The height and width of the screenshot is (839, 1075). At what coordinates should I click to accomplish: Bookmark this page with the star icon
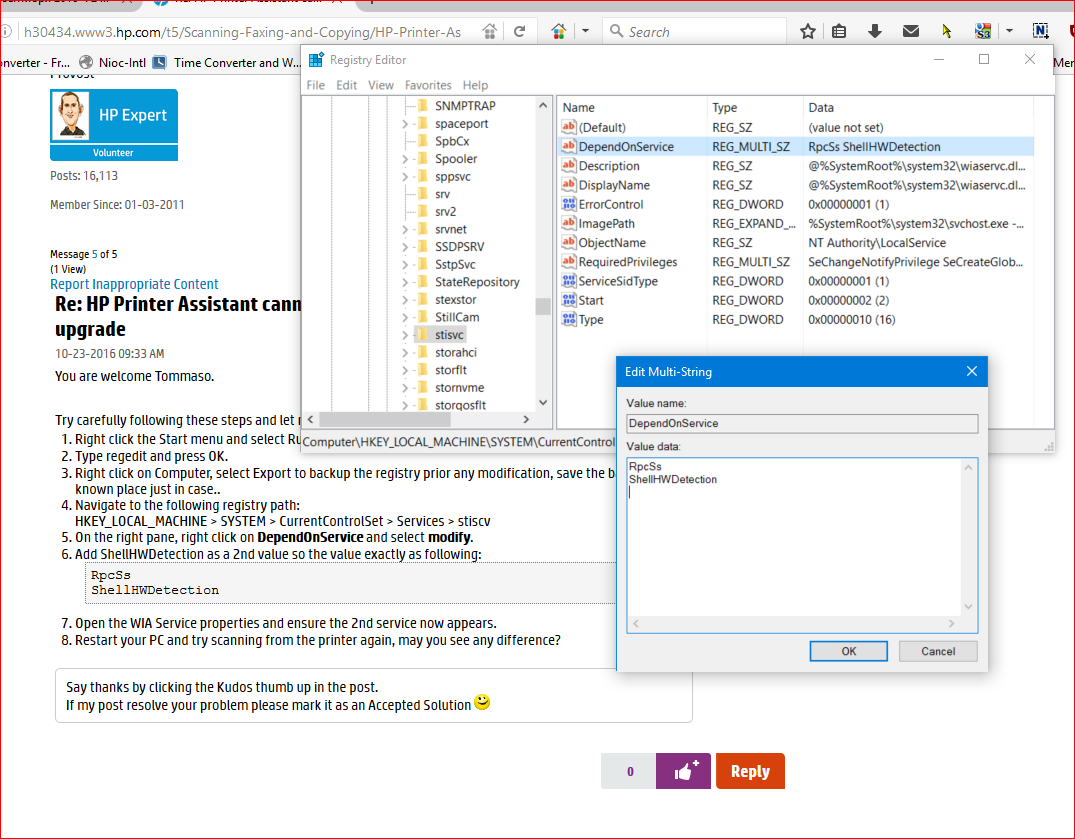point(808,32)
